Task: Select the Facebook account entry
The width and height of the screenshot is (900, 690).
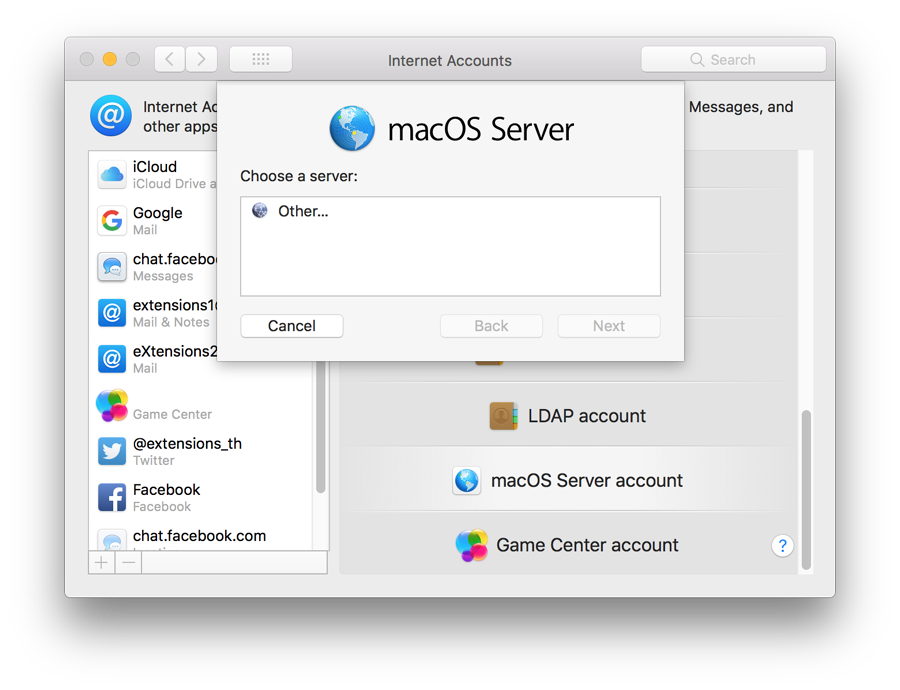Action: click(x=201, y=497)
